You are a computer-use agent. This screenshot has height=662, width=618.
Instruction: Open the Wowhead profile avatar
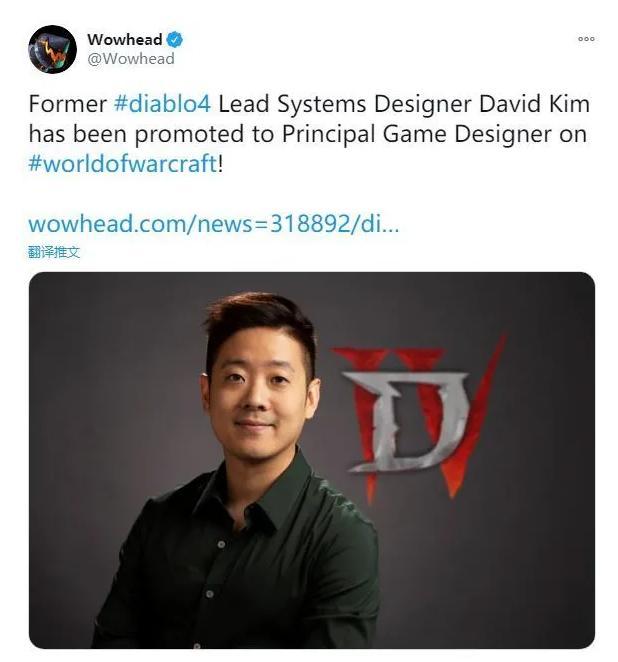(x=52, y=49)
